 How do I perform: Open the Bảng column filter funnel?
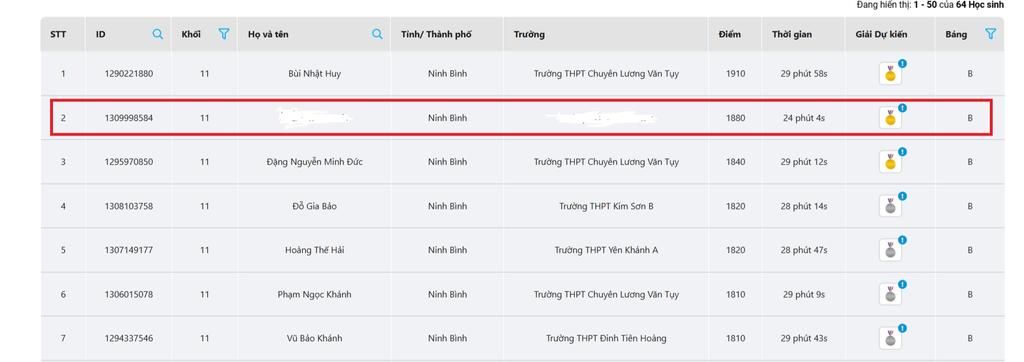(x=990, y=34)
